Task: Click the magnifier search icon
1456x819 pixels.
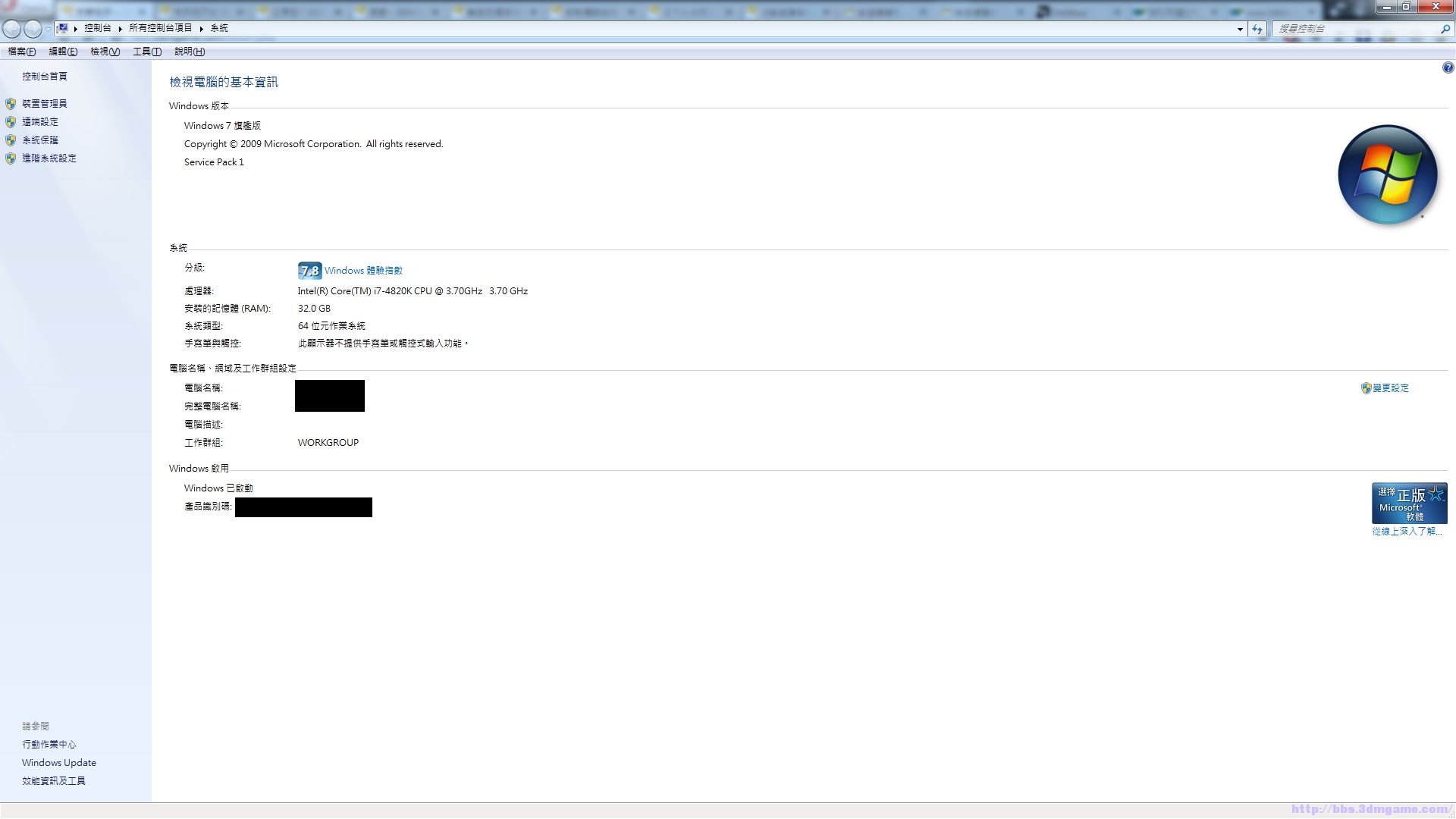Action: pos(1445,29)
